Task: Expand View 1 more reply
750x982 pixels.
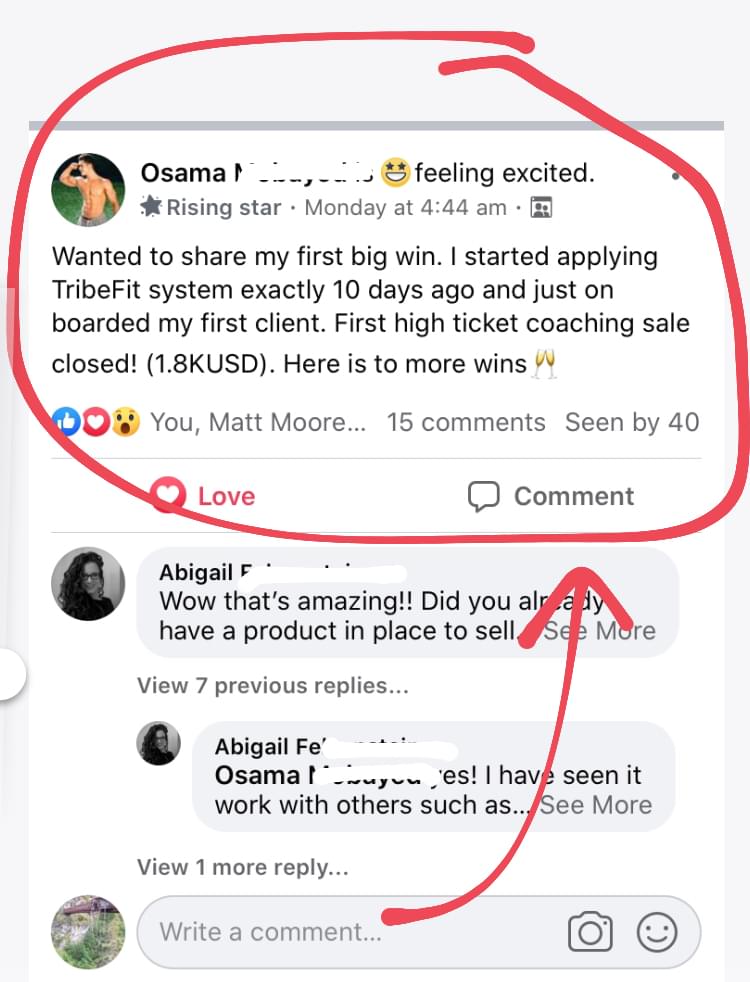Action: (243, 868)
